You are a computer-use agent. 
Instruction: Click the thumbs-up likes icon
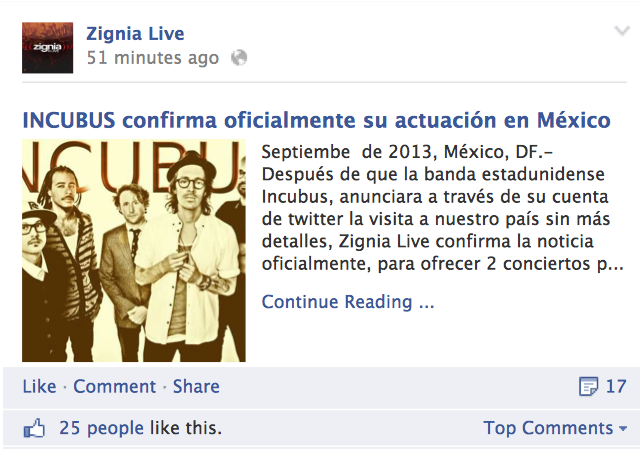coord(34,428)
